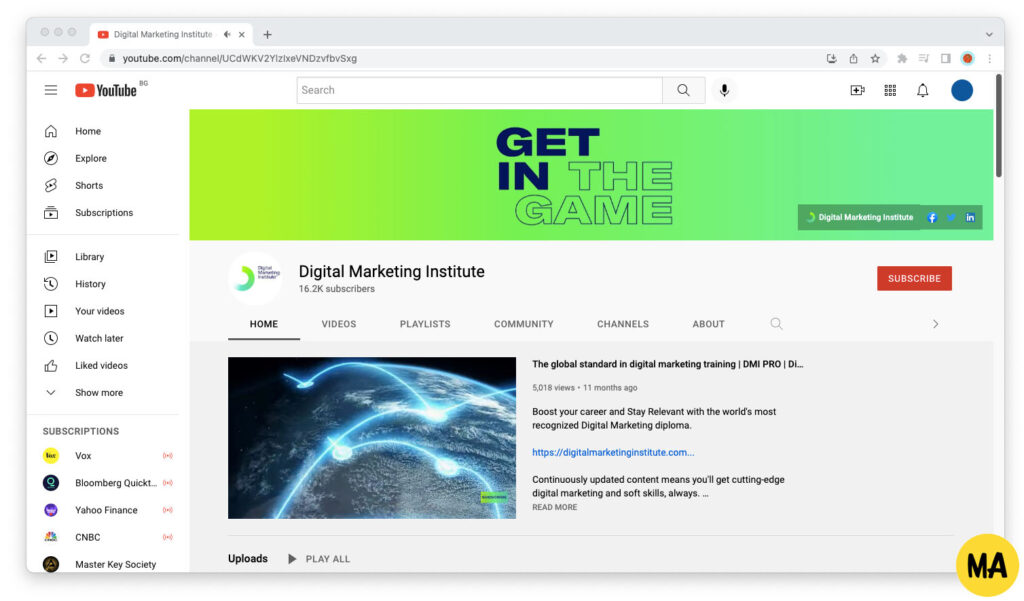Viewport: 1024px width, 601px height.
Task: Click in the YouTube Search field
Action: click(479, 90)
